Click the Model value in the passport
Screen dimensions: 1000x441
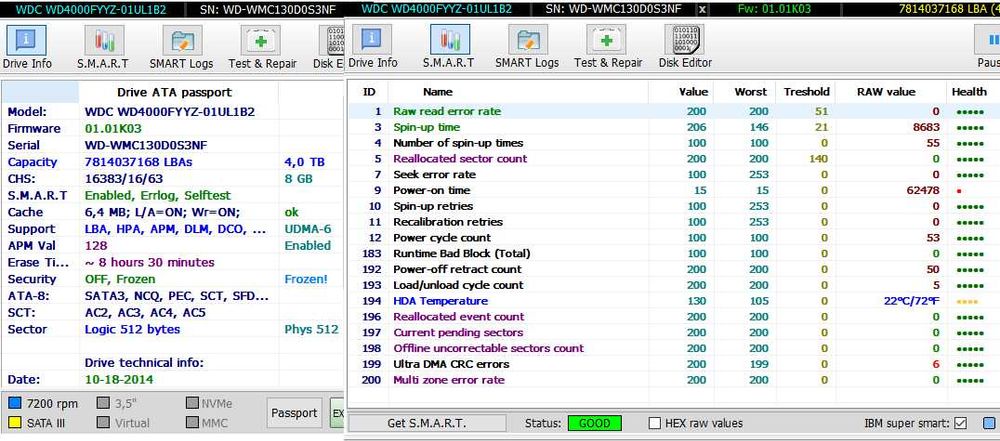(x=170, y=112)
